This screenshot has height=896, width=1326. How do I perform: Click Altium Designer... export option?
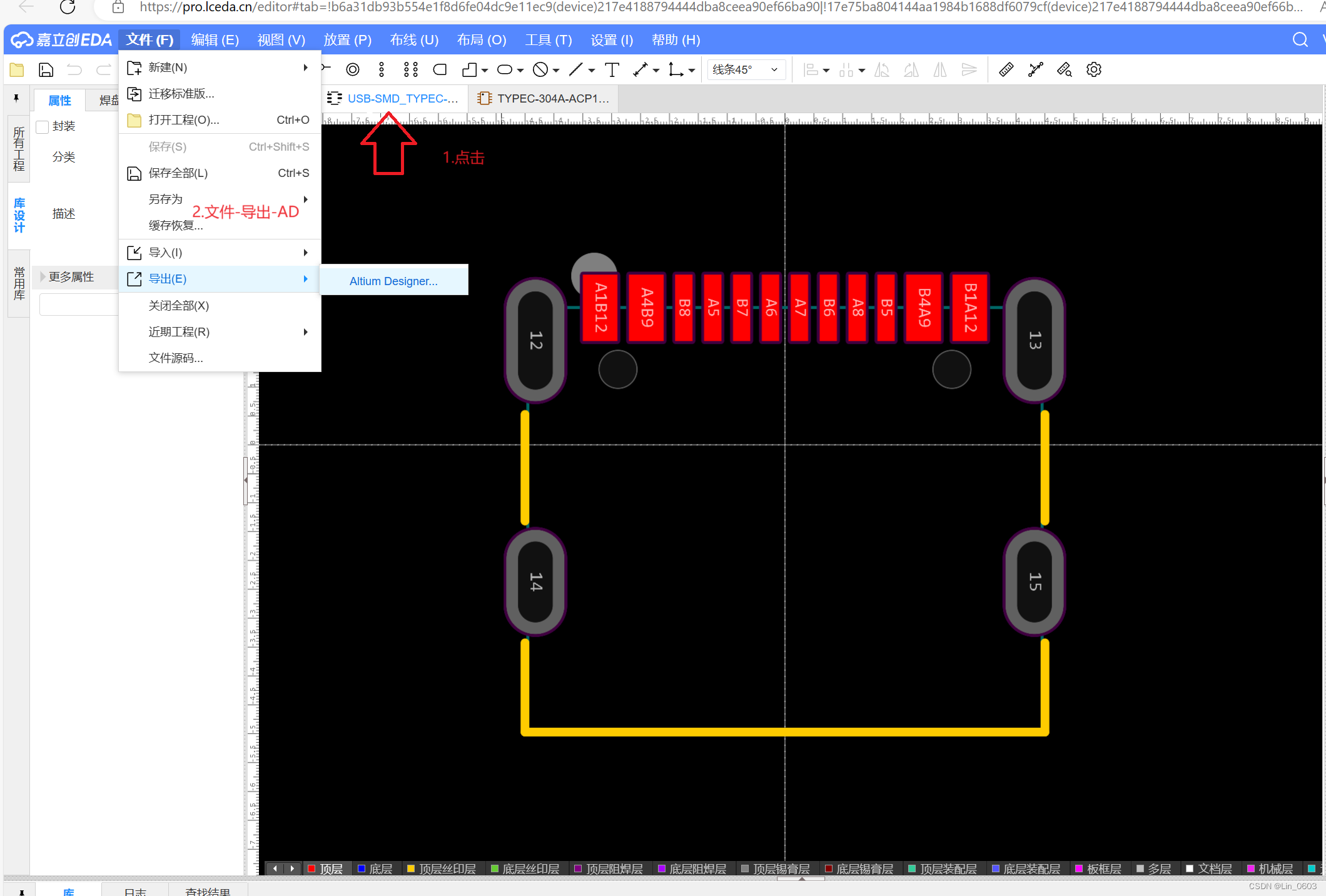point(393,281)
